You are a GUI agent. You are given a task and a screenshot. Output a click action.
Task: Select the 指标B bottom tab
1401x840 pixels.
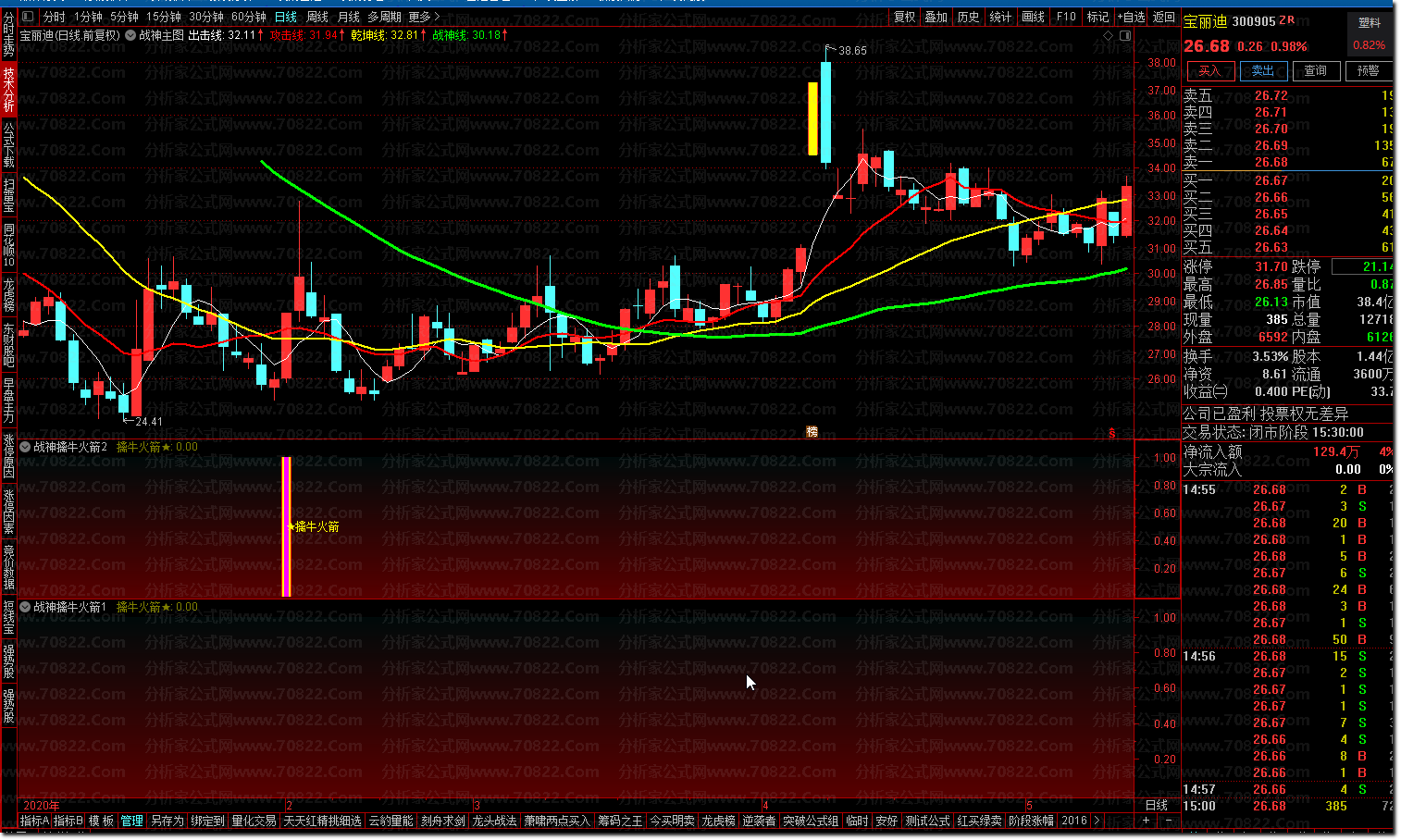coord(68,821)
